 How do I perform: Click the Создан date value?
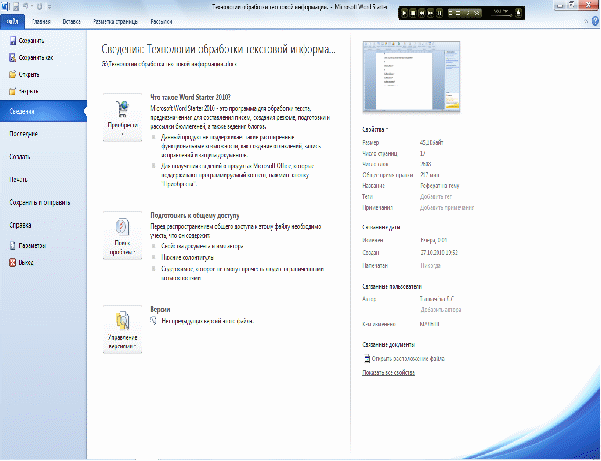tap(439, 253)
